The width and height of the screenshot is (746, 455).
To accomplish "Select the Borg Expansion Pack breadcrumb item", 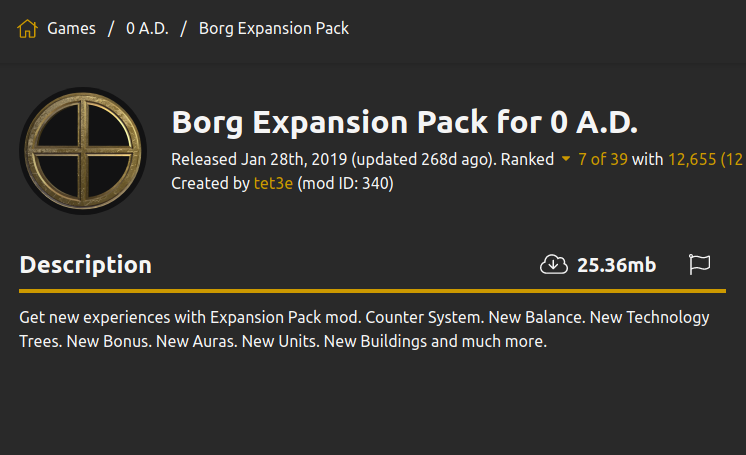I will point(274,29).
